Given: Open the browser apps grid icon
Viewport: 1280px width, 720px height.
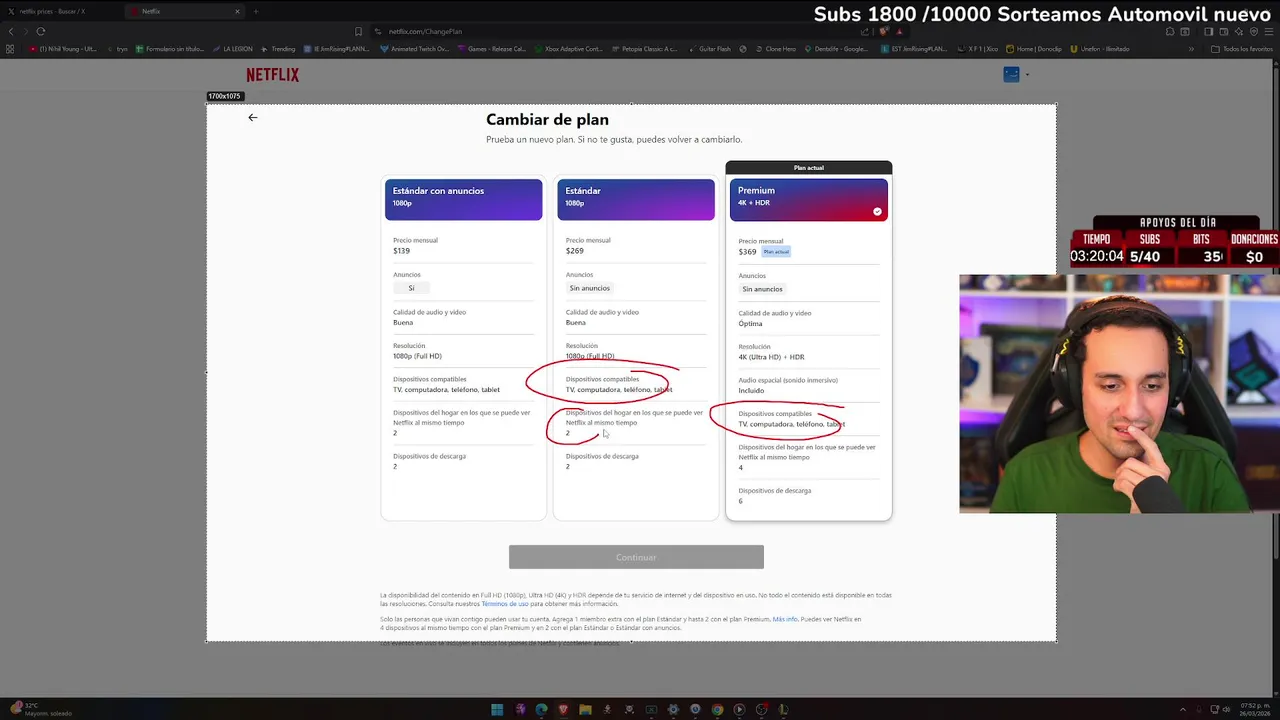Looking at the screenshot, I should click(10, 48).
